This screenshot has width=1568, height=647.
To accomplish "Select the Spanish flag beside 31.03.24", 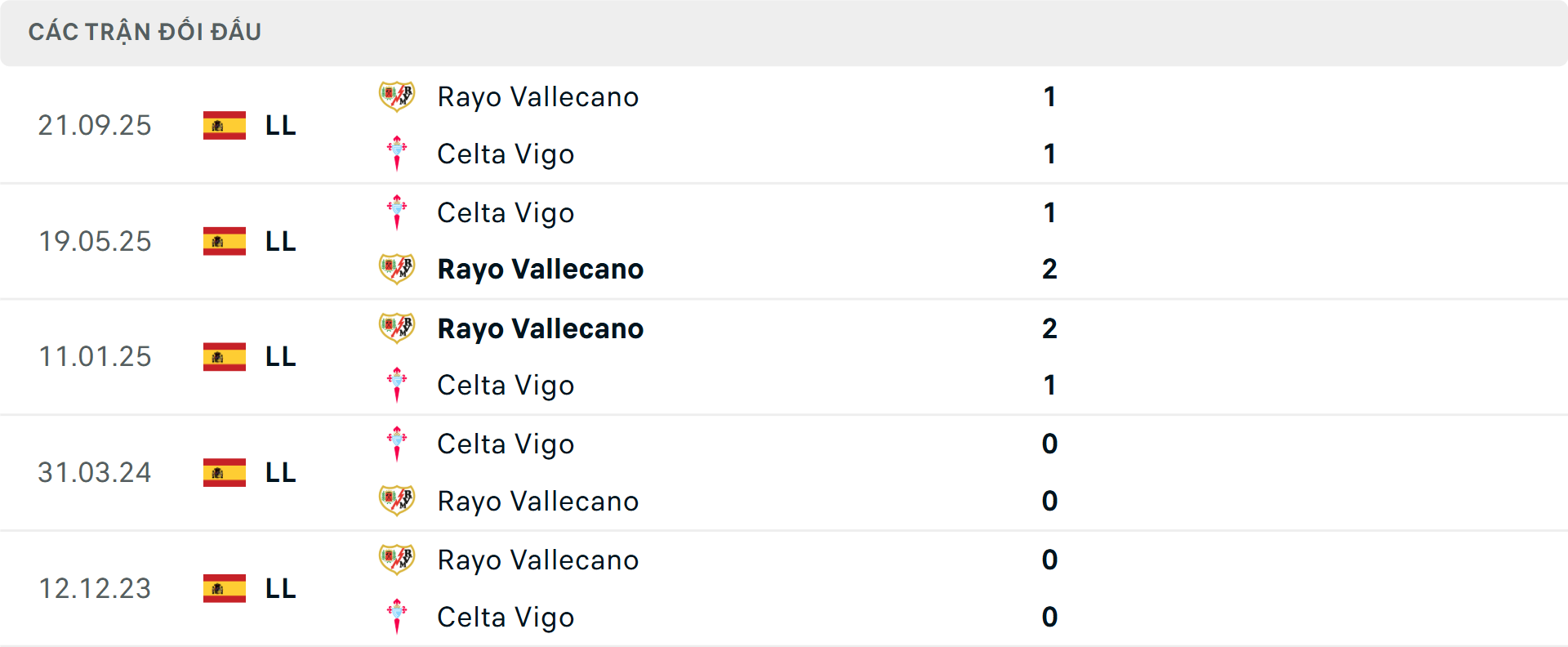I will pos(224,472).
